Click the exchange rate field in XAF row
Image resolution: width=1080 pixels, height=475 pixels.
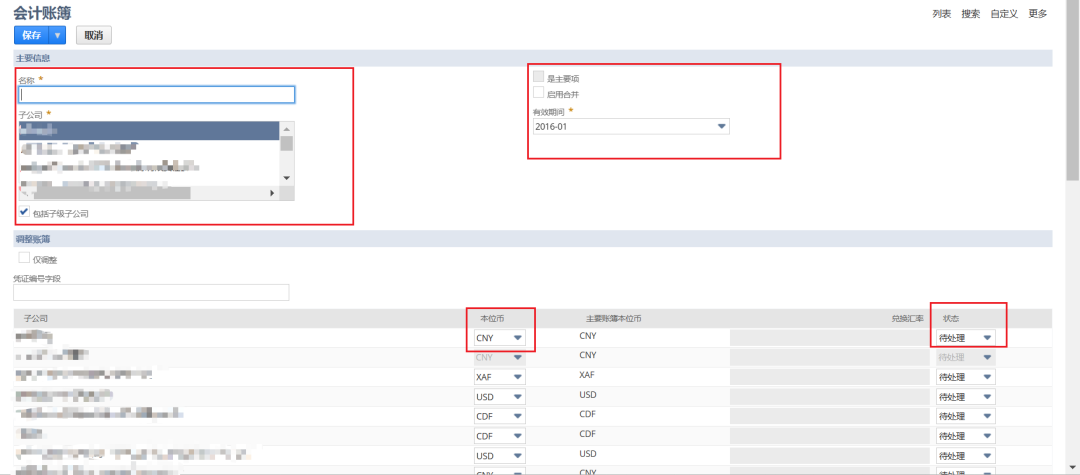coord(830,377)
